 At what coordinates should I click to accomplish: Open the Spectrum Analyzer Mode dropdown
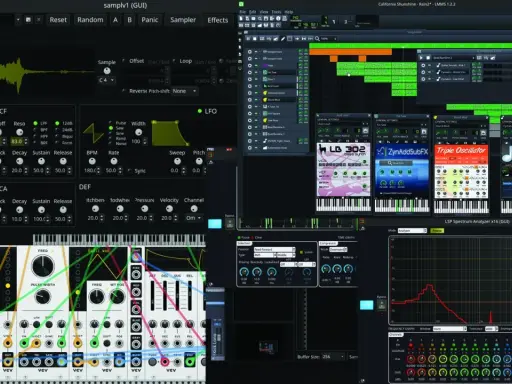412,231
